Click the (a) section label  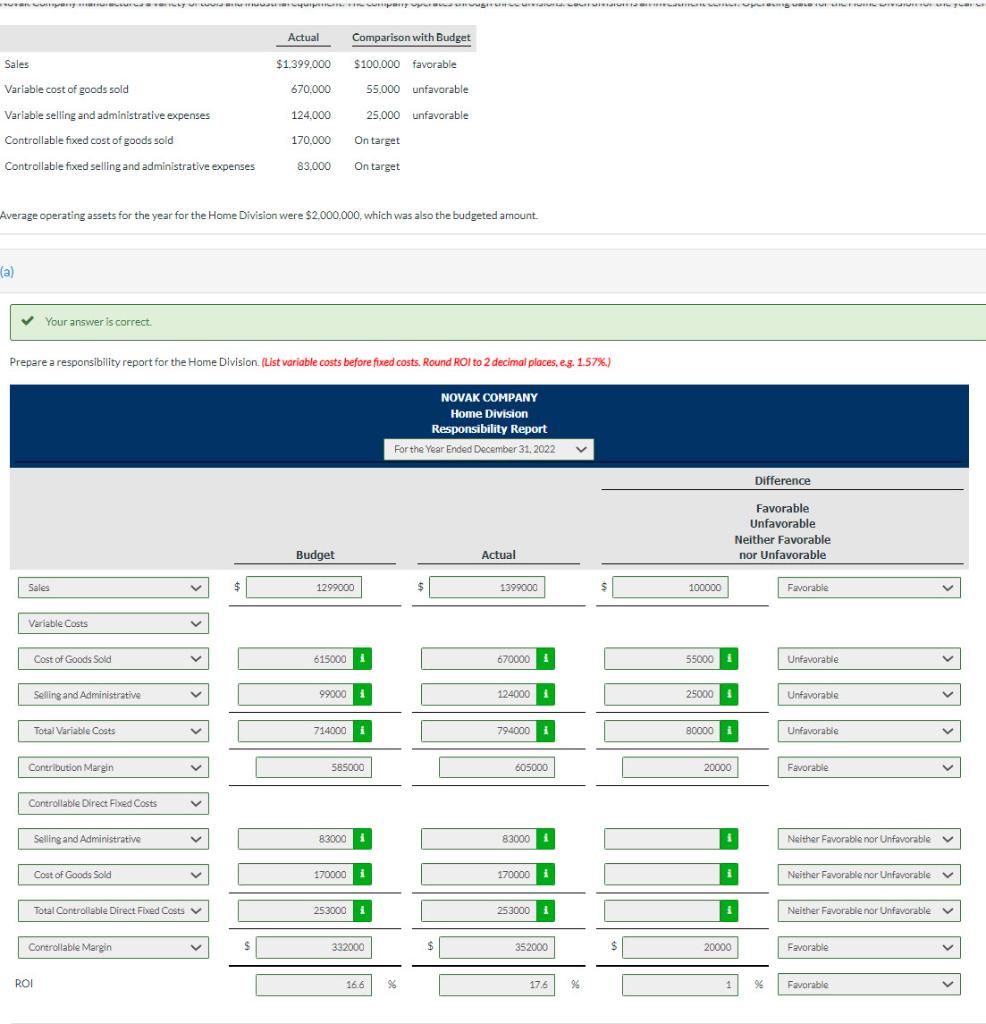[x=7, y=272]
